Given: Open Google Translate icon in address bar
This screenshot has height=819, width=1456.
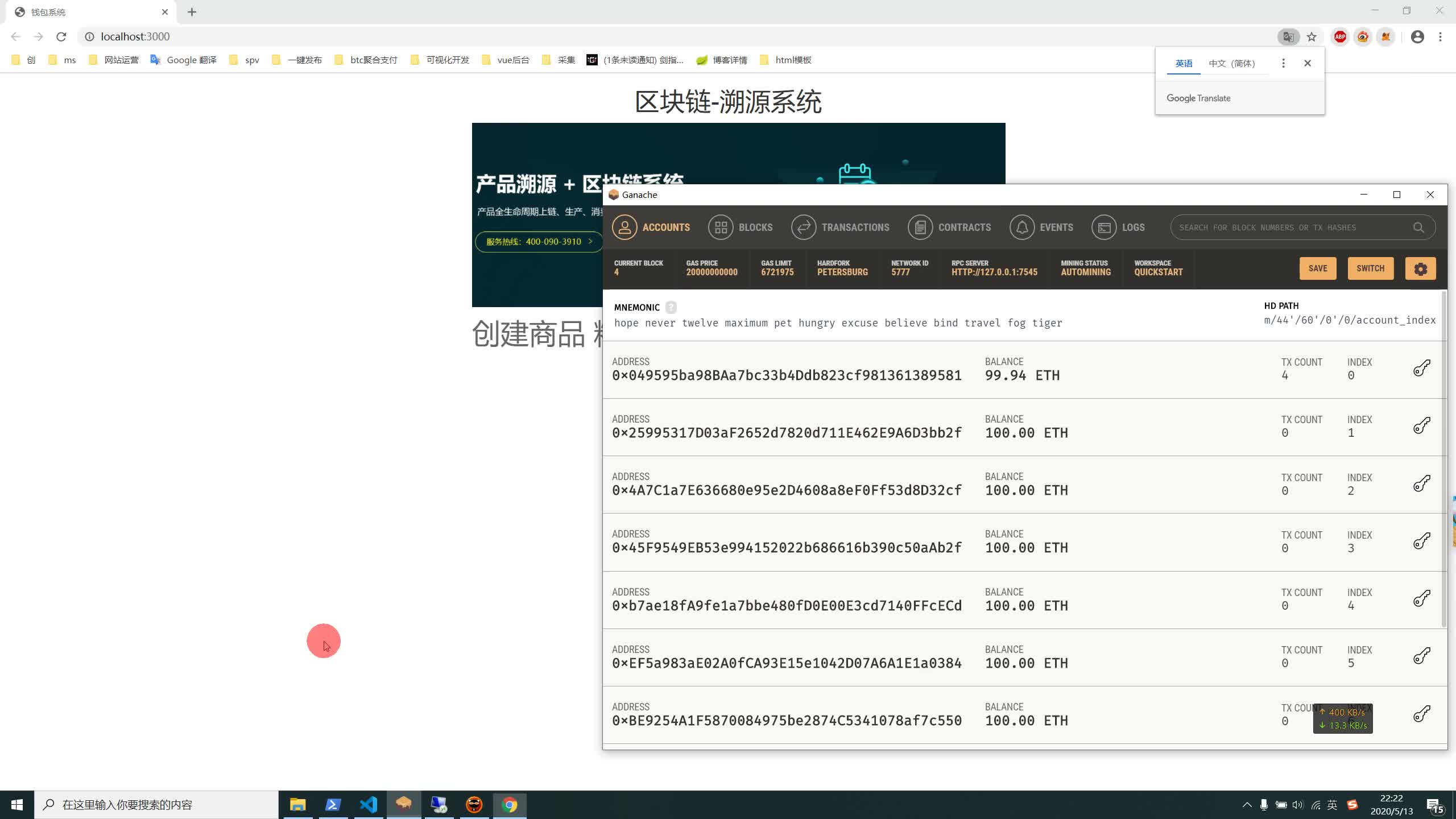Looking at the screenshot, I should click(1288, 37).
